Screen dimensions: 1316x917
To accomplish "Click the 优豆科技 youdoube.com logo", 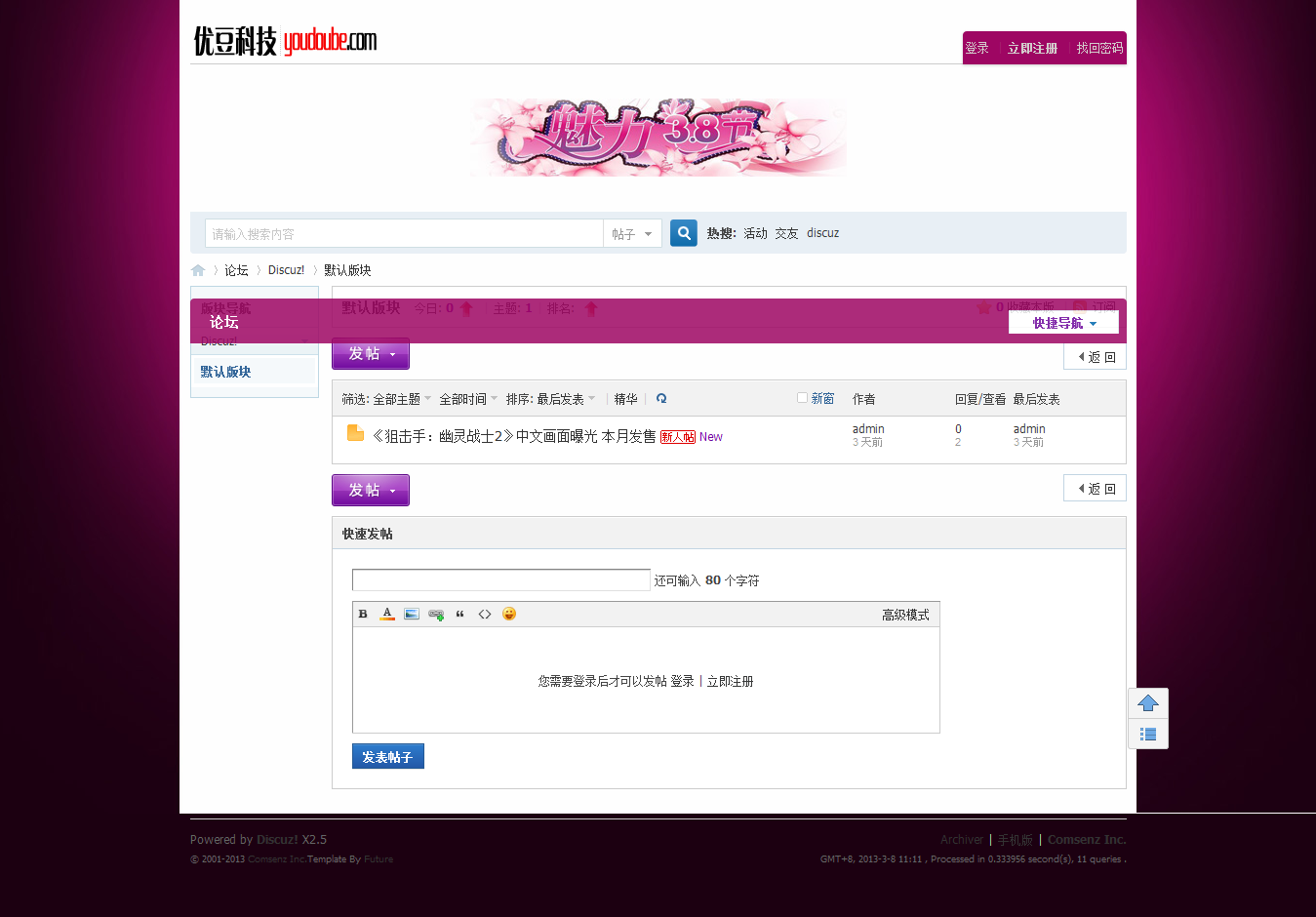I will tap(285, 41).
